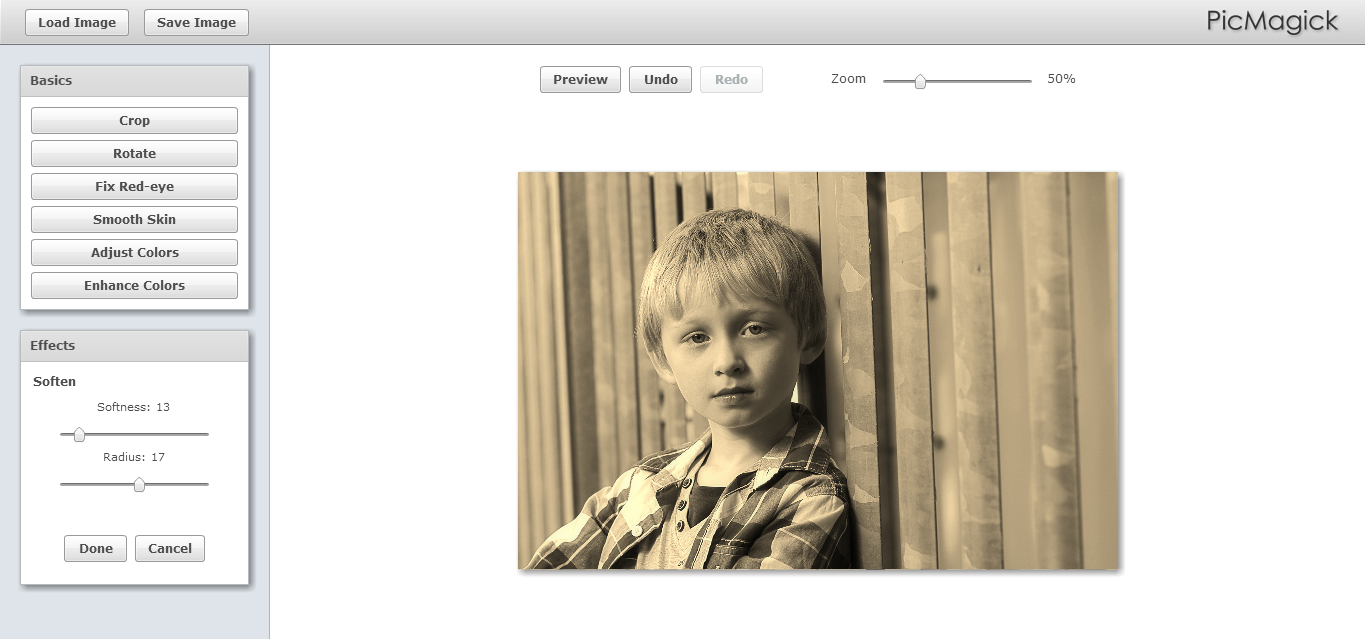Click the 'Softness: 13' label
The image size is (1365, 639).
[x=134, y=407]
